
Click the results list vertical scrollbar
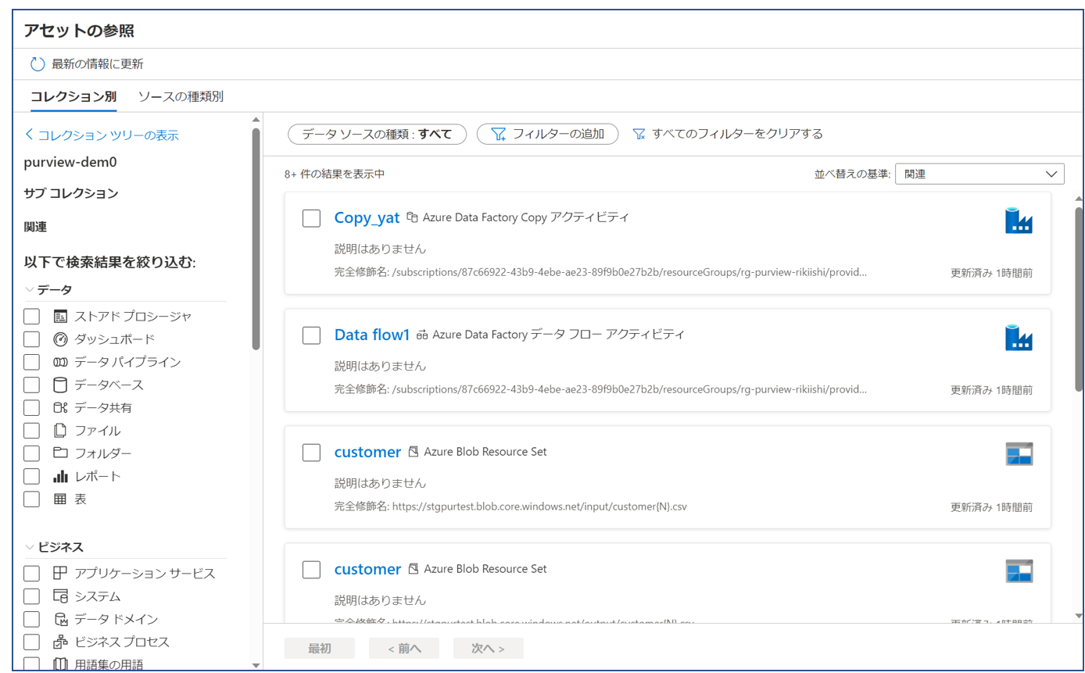point(1078,300)
